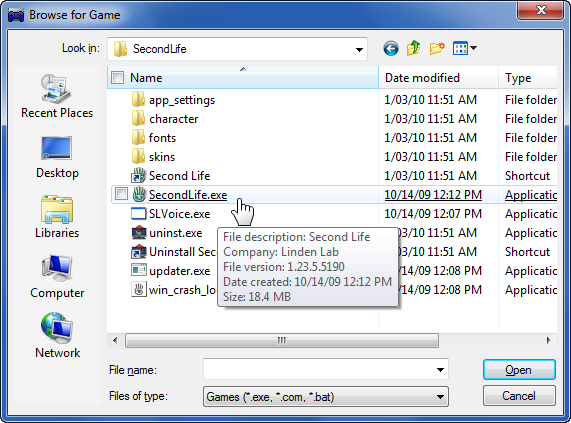This screenshot has height=423, width=571.
Task: Select the app_settings folder name
Action: pyautogui.click(x=182, y=100)
